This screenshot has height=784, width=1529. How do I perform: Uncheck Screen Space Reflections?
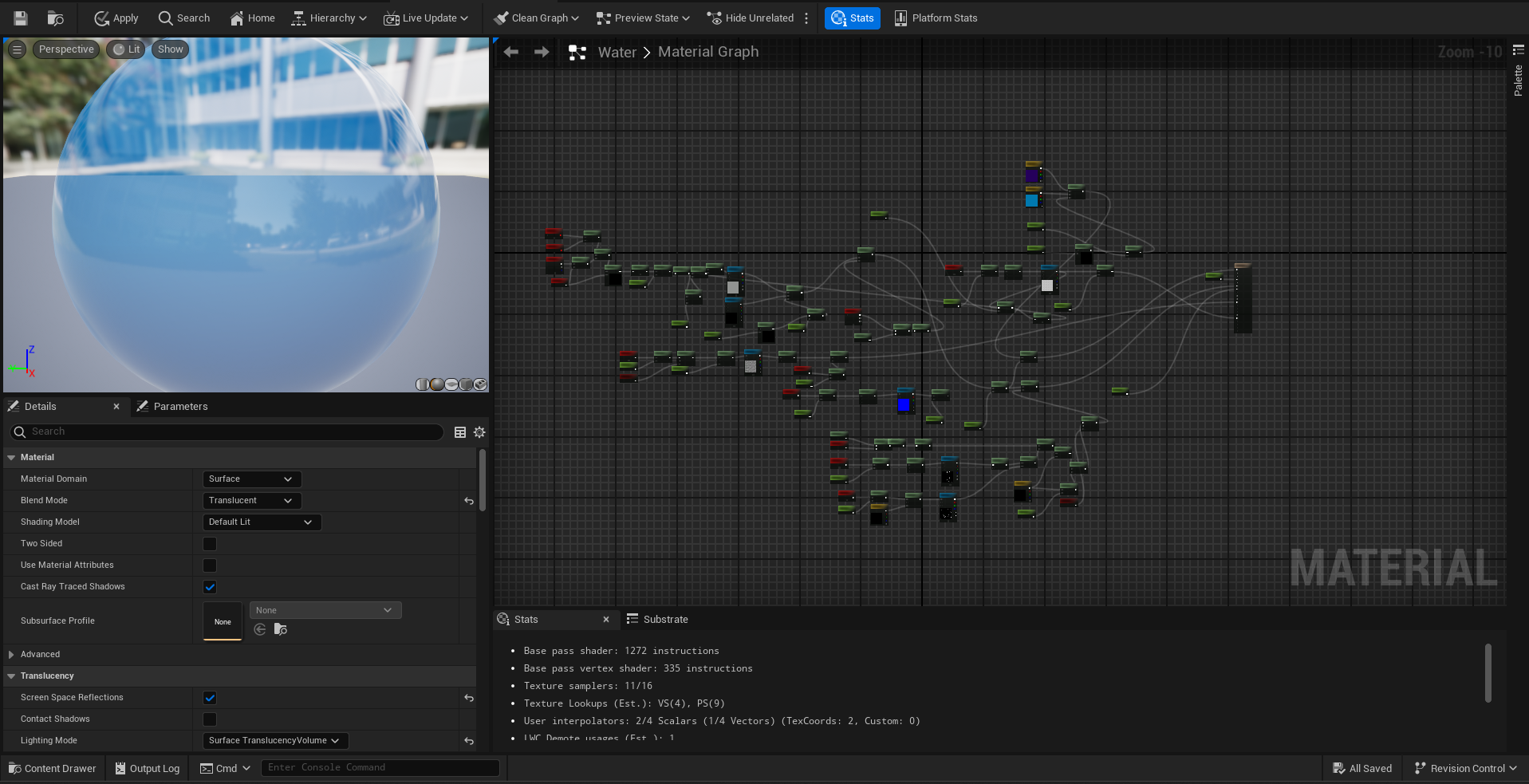(210, 698)
